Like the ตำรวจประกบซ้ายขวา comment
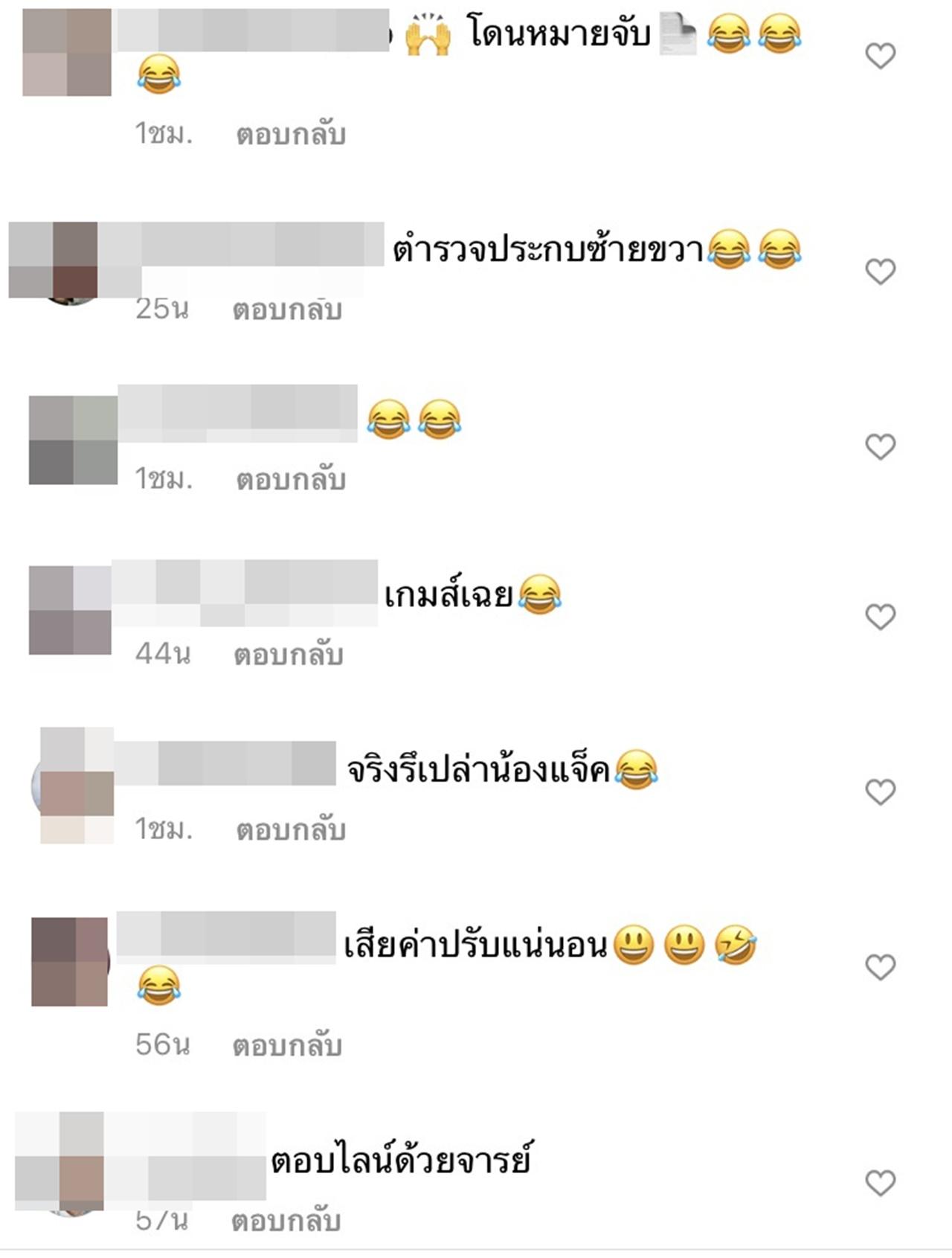The image size is (952, 1258). [881, 272]
